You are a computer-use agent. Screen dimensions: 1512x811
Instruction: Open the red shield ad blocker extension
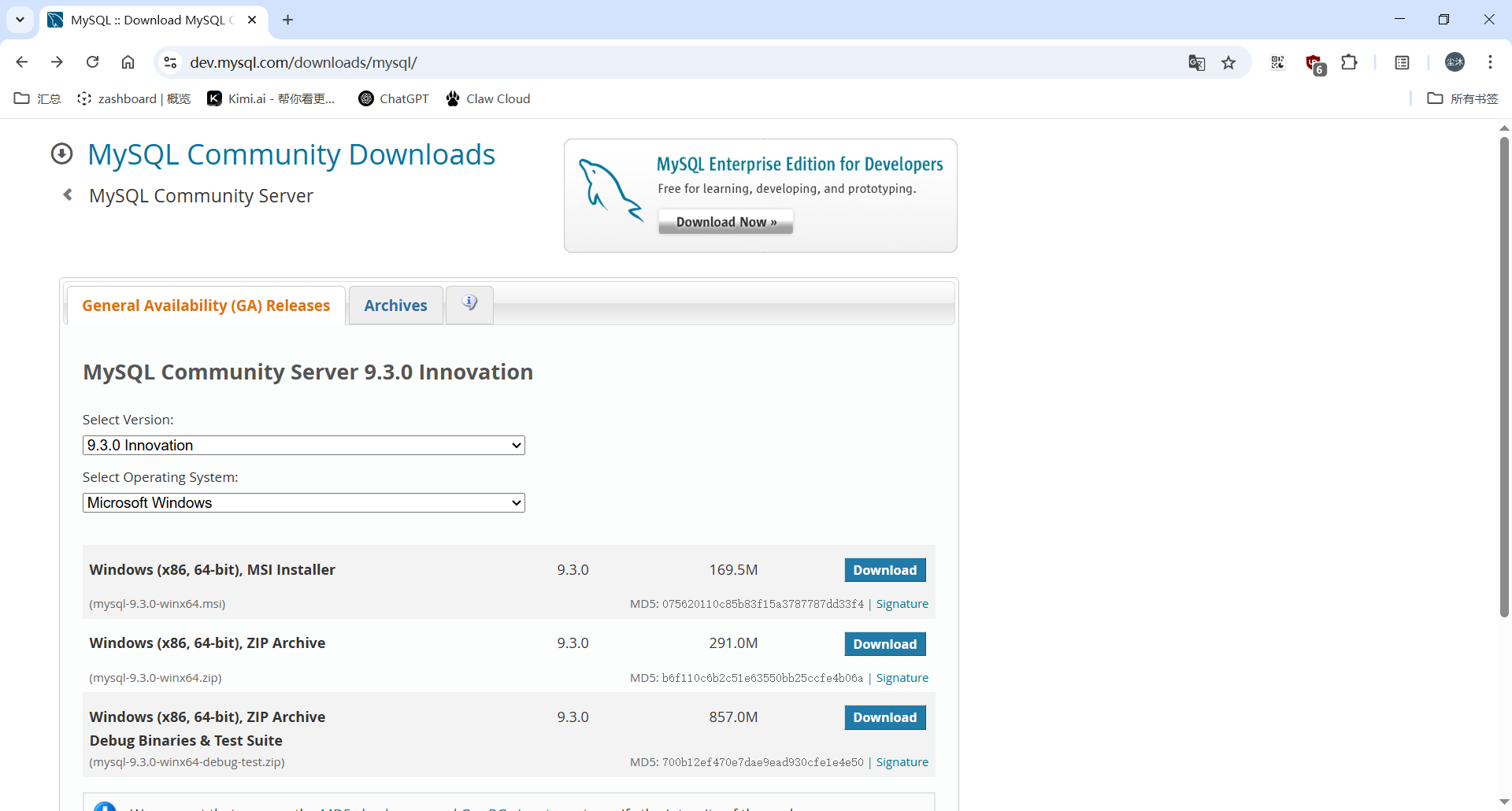[1314, 63]
